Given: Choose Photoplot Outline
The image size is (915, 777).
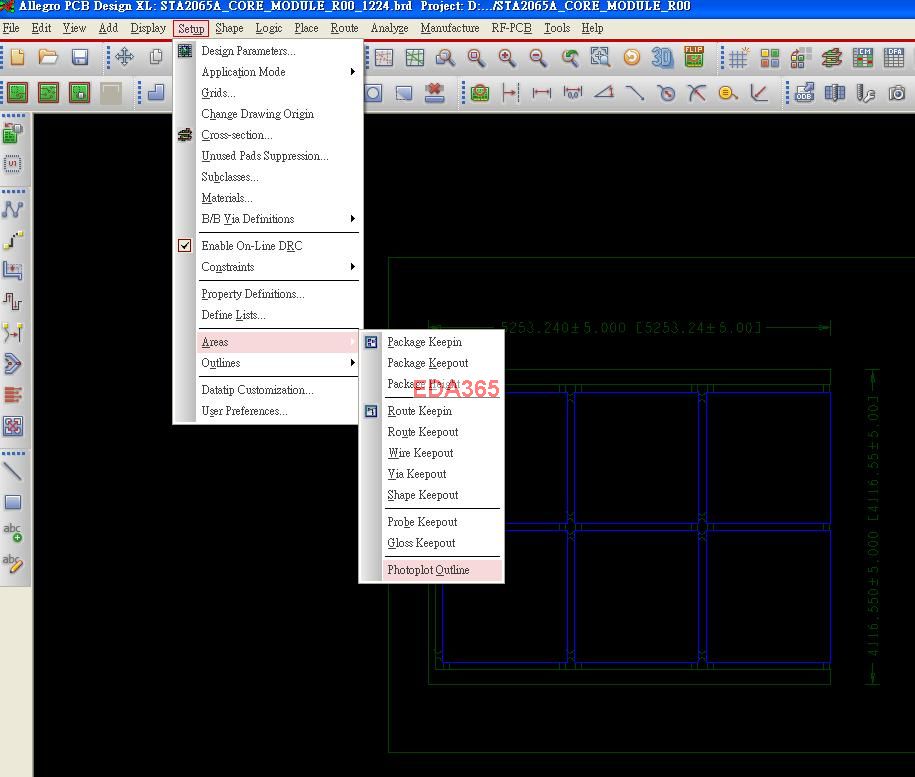Looking at the screenshot, I should pos(442,570).
